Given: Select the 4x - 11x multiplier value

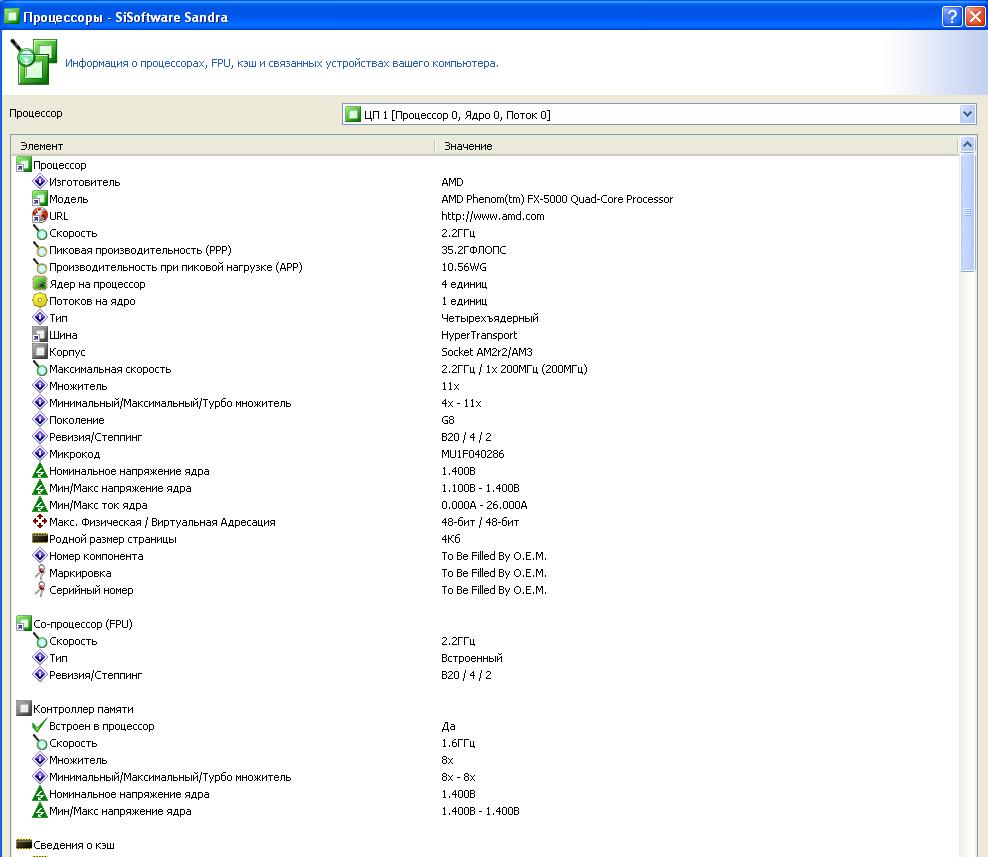Looking at the screenshot, I should pos(461,403).
